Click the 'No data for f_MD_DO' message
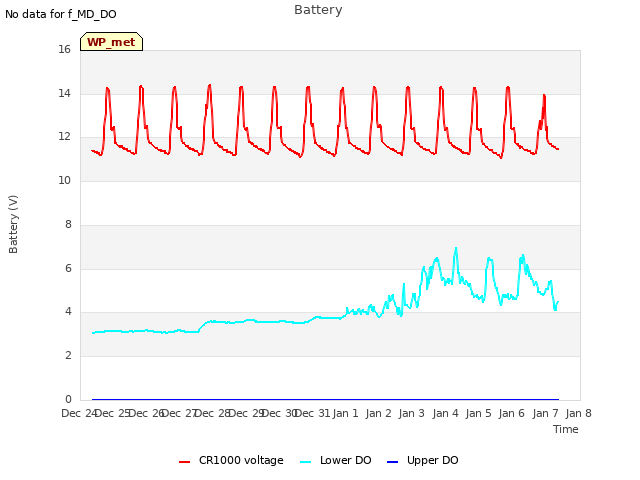 coord(61,14)
